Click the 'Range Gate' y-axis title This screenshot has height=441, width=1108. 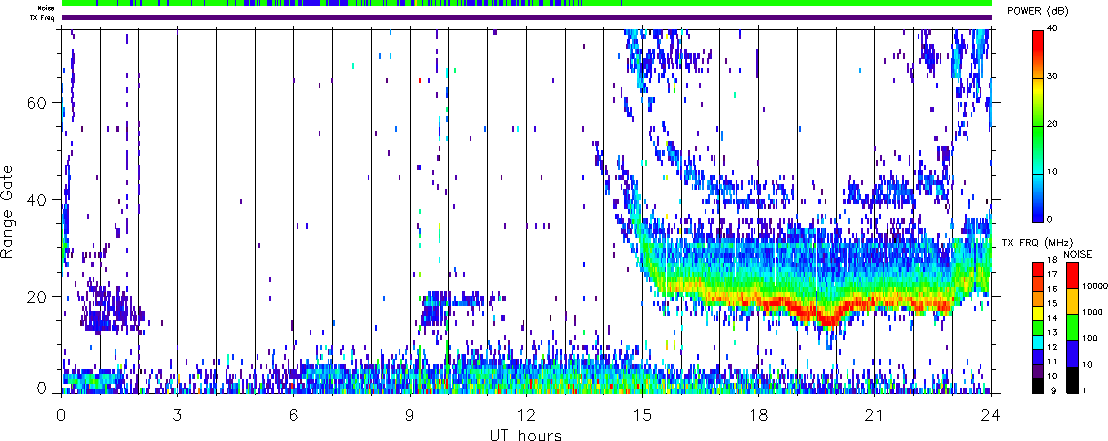(8, 210)
